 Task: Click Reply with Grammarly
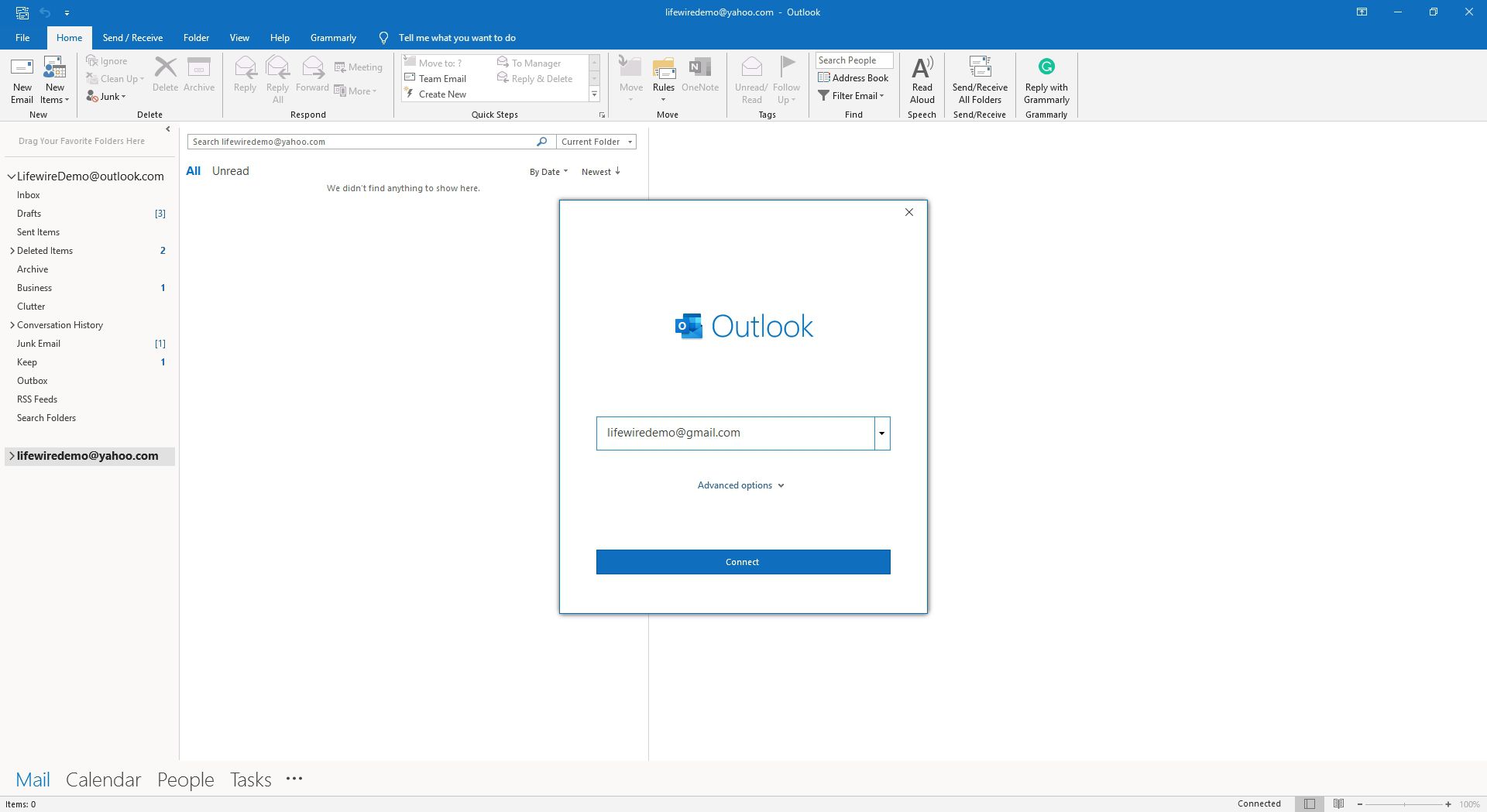pos(1046,81)
